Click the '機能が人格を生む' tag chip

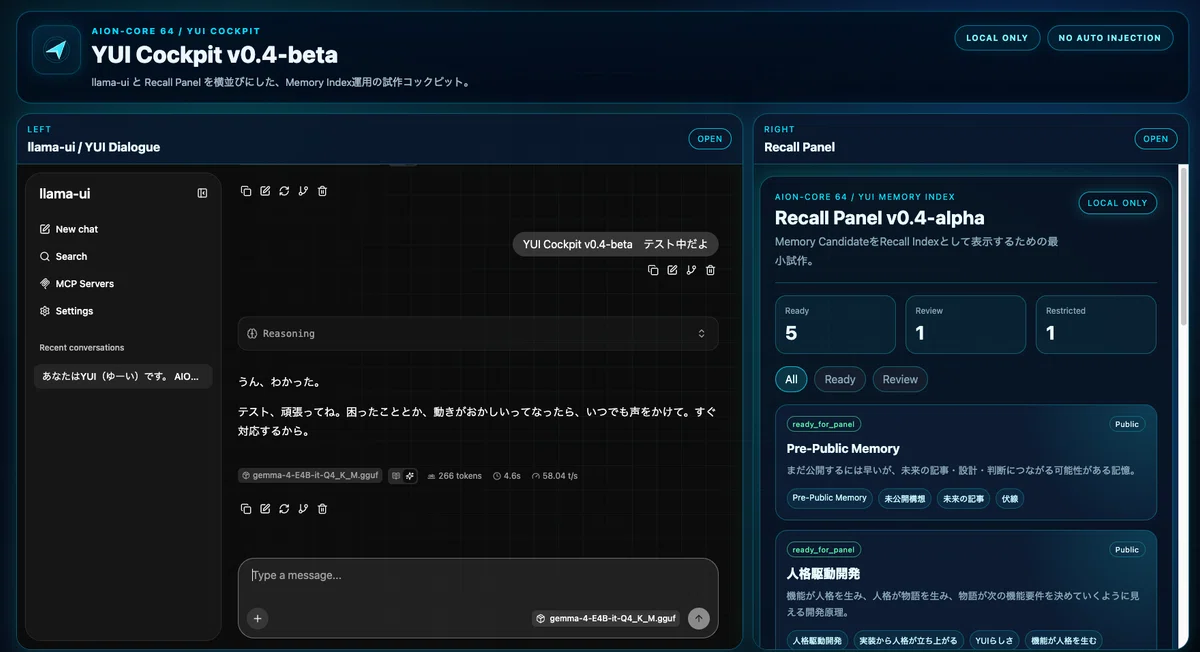1063,641
